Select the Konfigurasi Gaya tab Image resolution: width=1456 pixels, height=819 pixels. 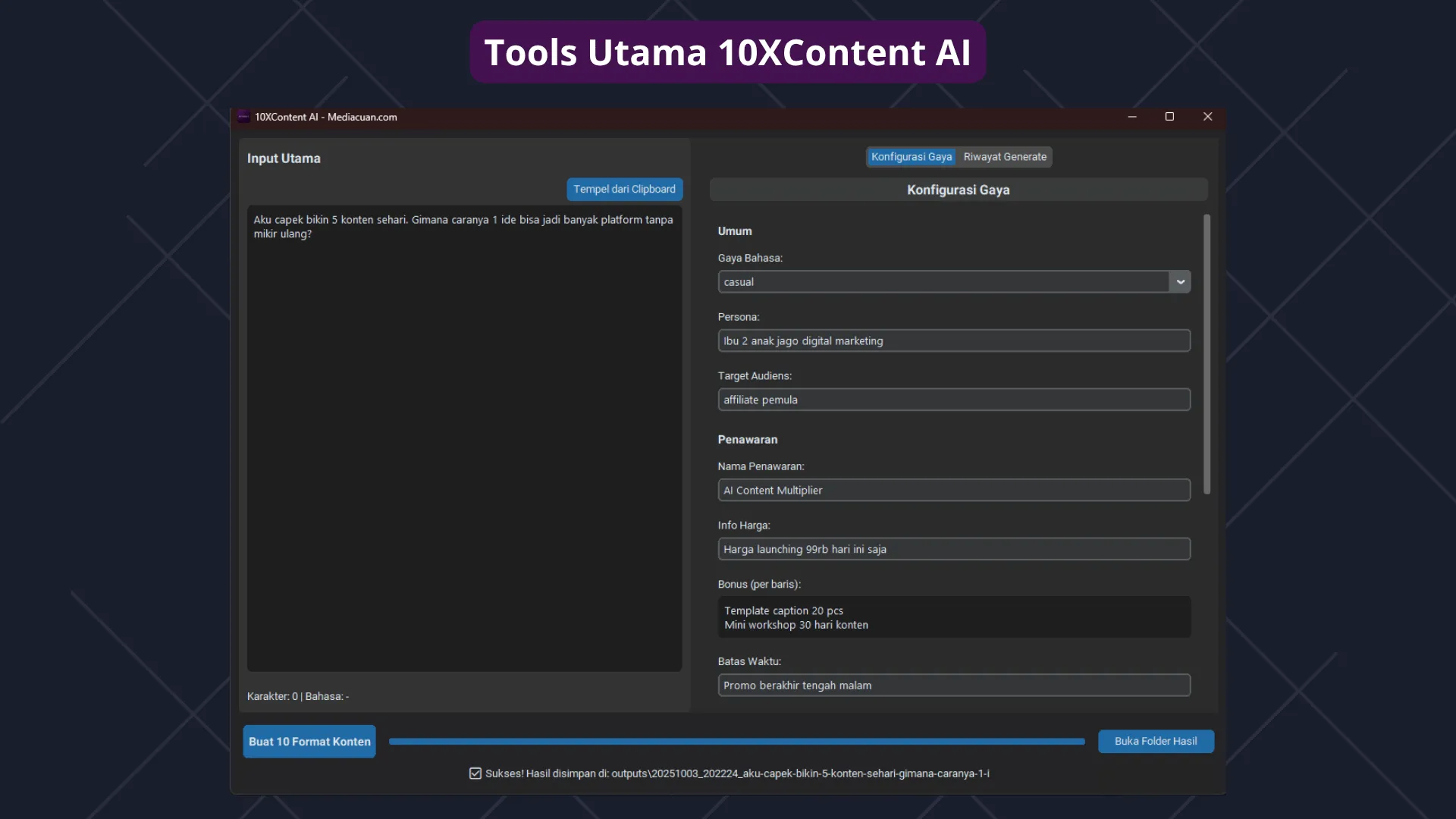click(912, 157)
